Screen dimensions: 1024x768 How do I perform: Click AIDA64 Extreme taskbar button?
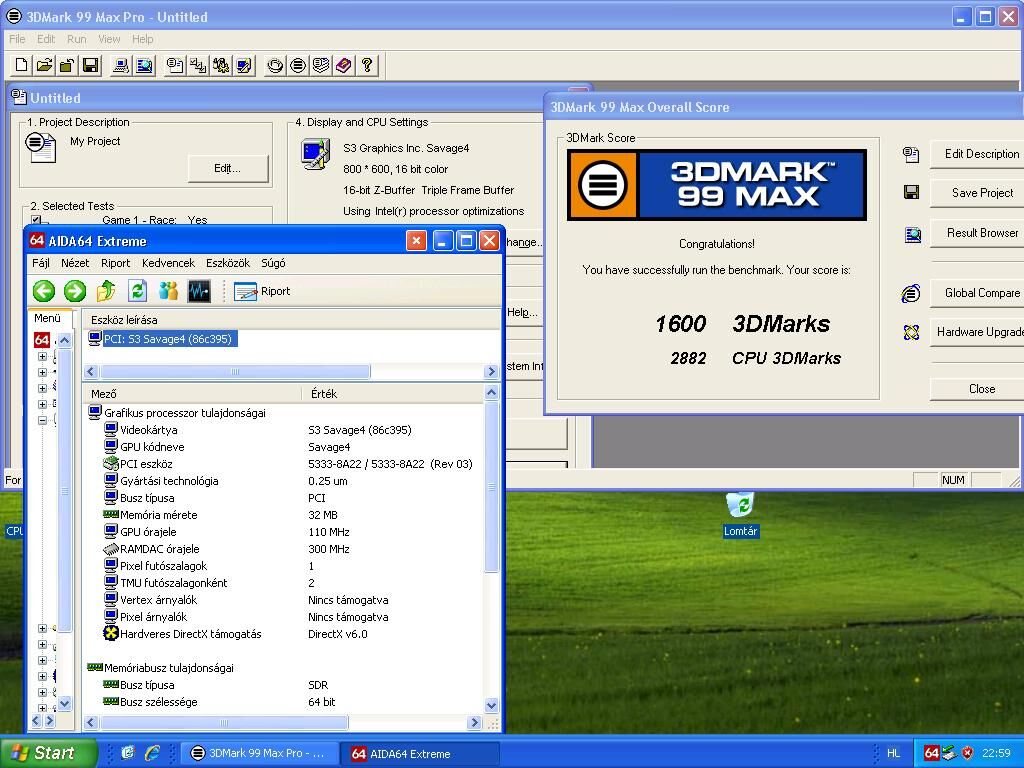pyautogui.click(x=421, y=753)
